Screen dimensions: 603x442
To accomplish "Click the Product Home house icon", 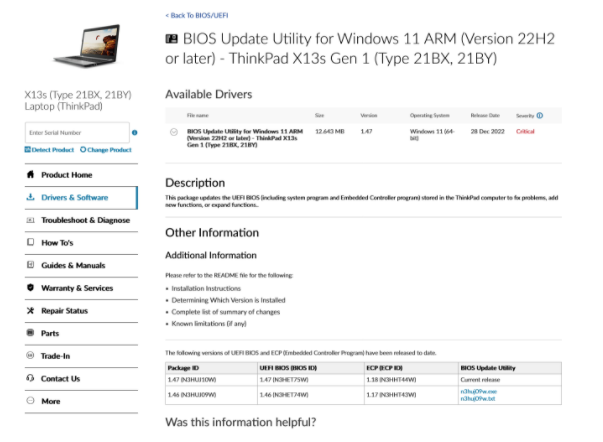I will [30, 175].
